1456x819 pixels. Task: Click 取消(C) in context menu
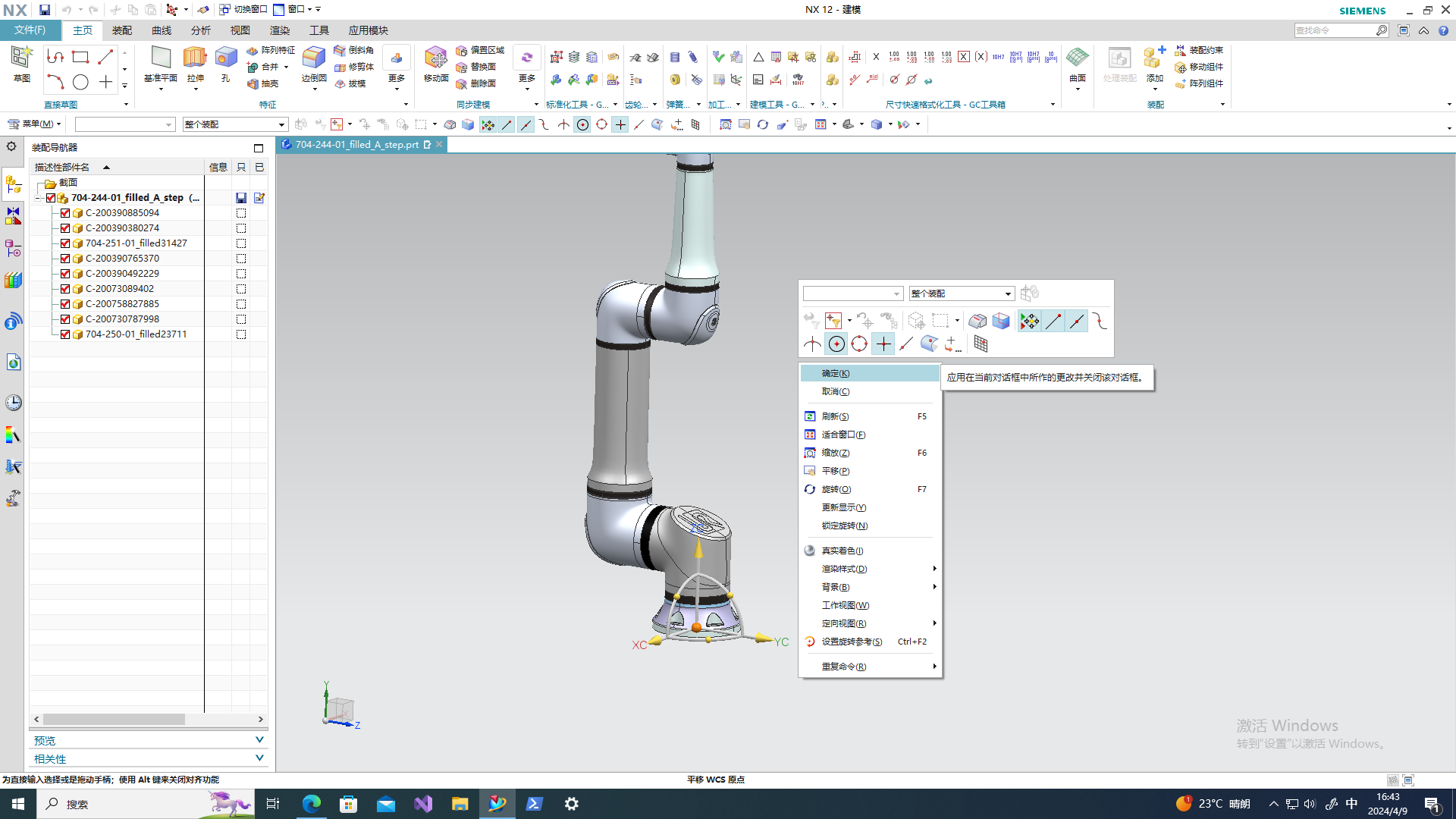[871, 391]
